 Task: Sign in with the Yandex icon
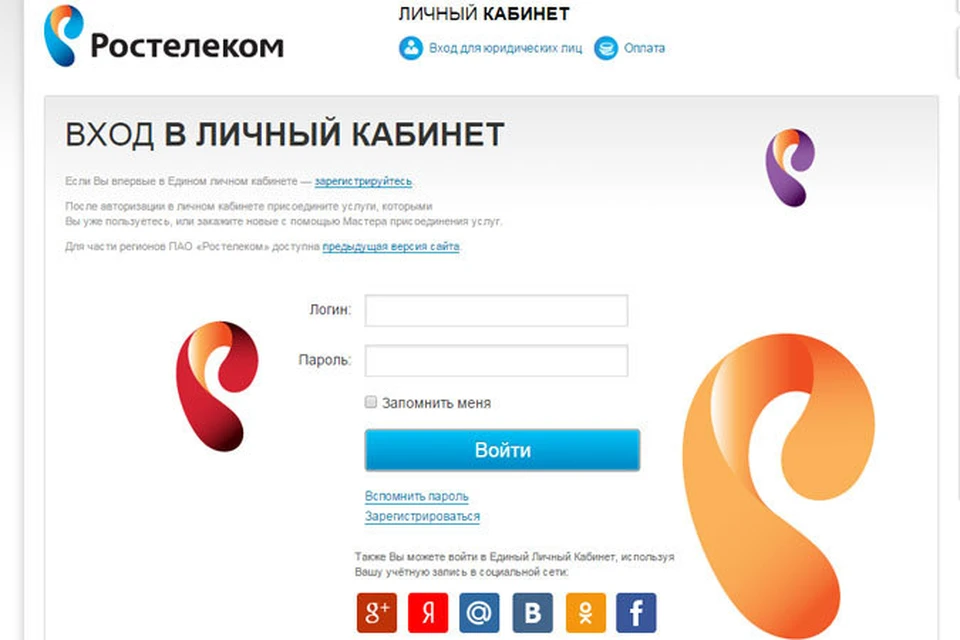click(x=428, y=612)
